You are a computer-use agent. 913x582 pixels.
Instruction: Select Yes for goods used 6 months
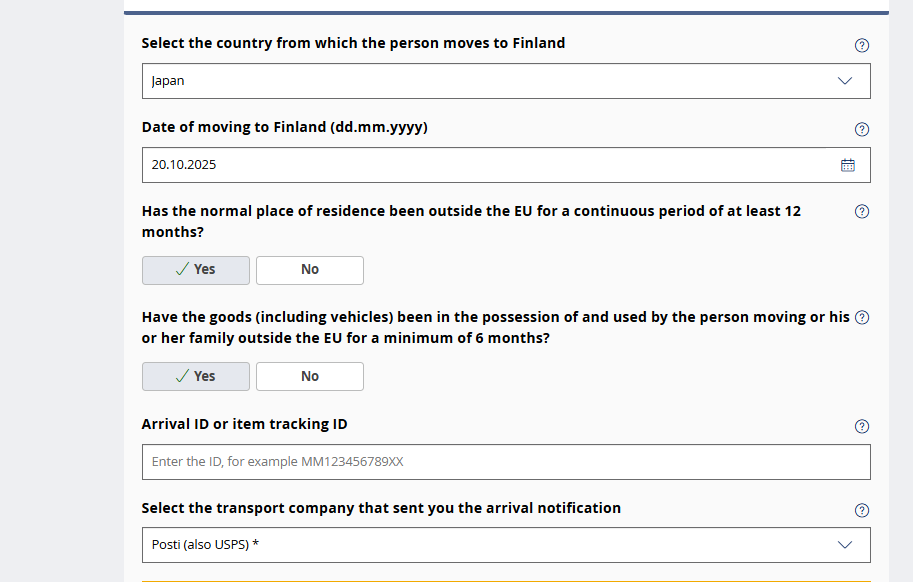[x=196, y=376]
